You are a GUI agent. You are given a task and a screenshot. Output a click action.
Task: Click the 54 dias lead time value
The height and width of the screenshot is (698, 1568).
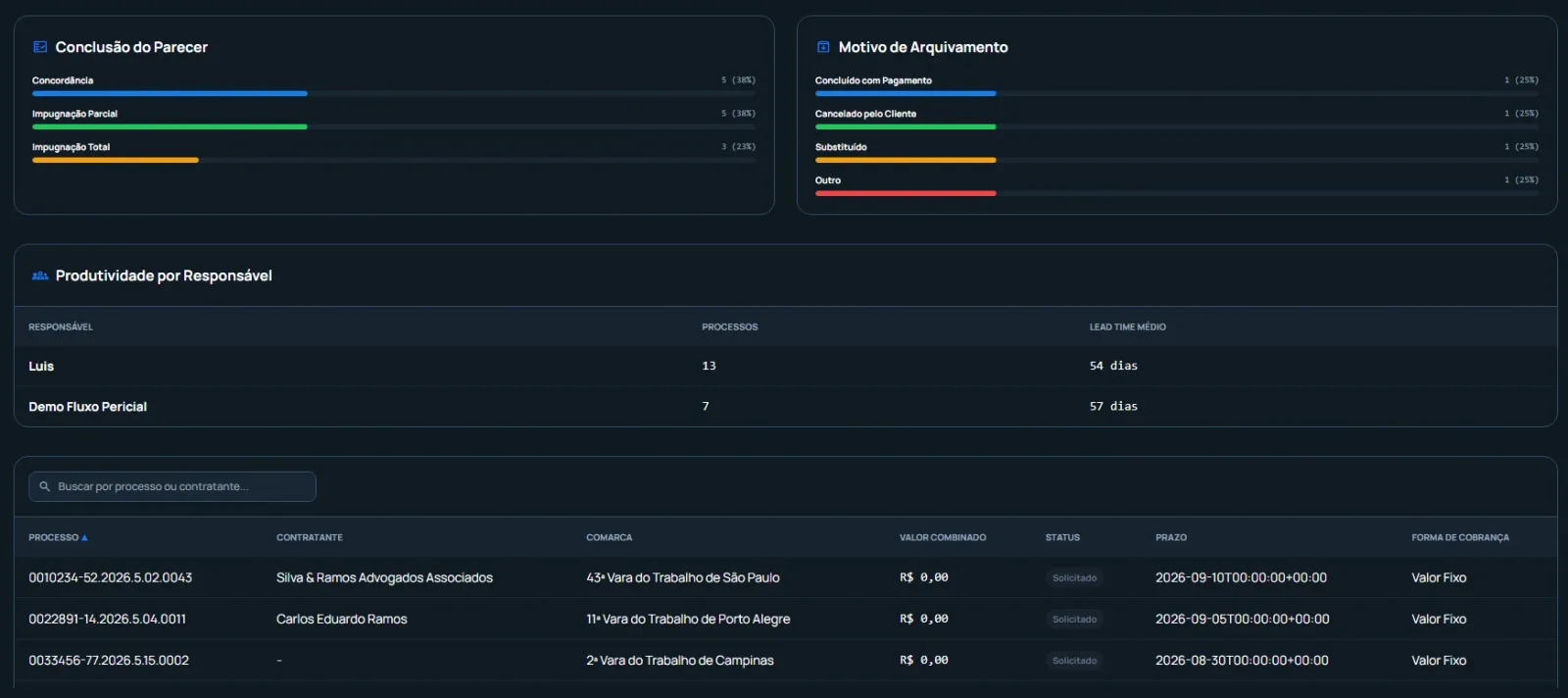click(1113, 366)
